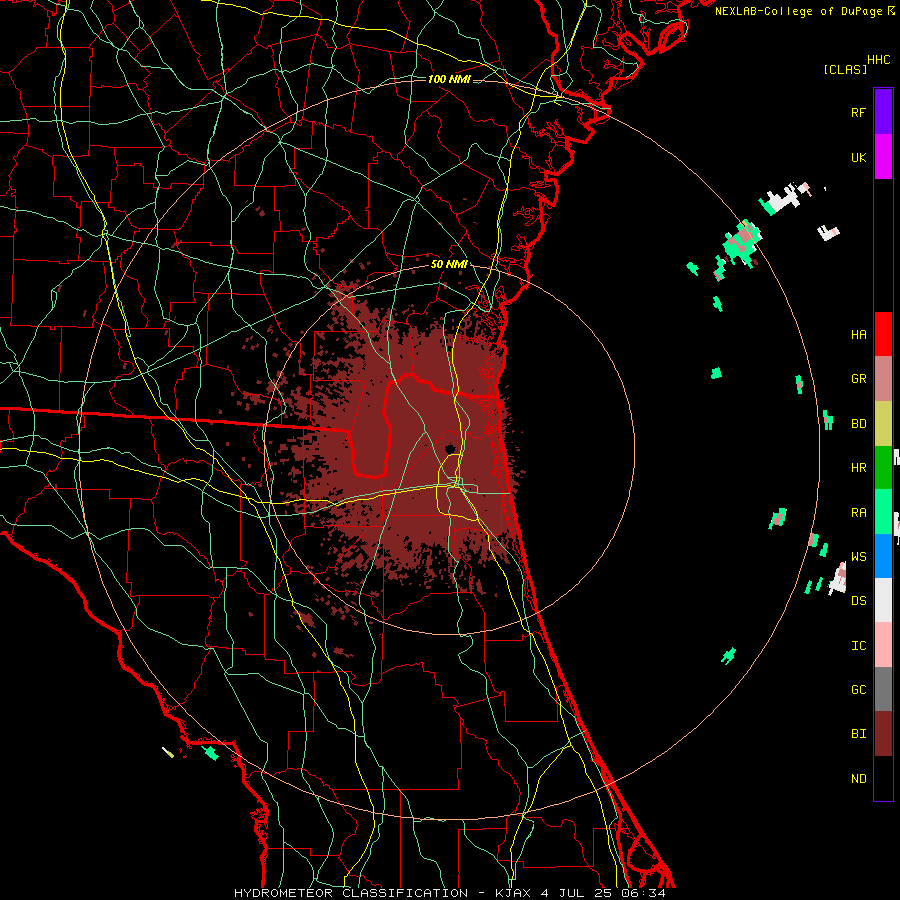The width and height of the screenshot is (900, 900).
Task: Select the dusty pink GR legend swatch
Action: tap(883, 378)
